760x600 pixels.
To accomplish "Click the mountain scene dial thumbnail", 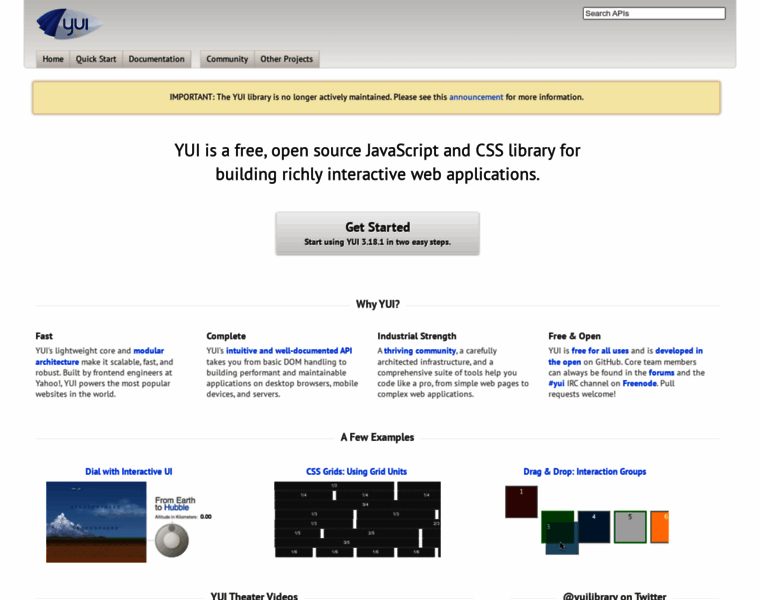I will (96, 522).
